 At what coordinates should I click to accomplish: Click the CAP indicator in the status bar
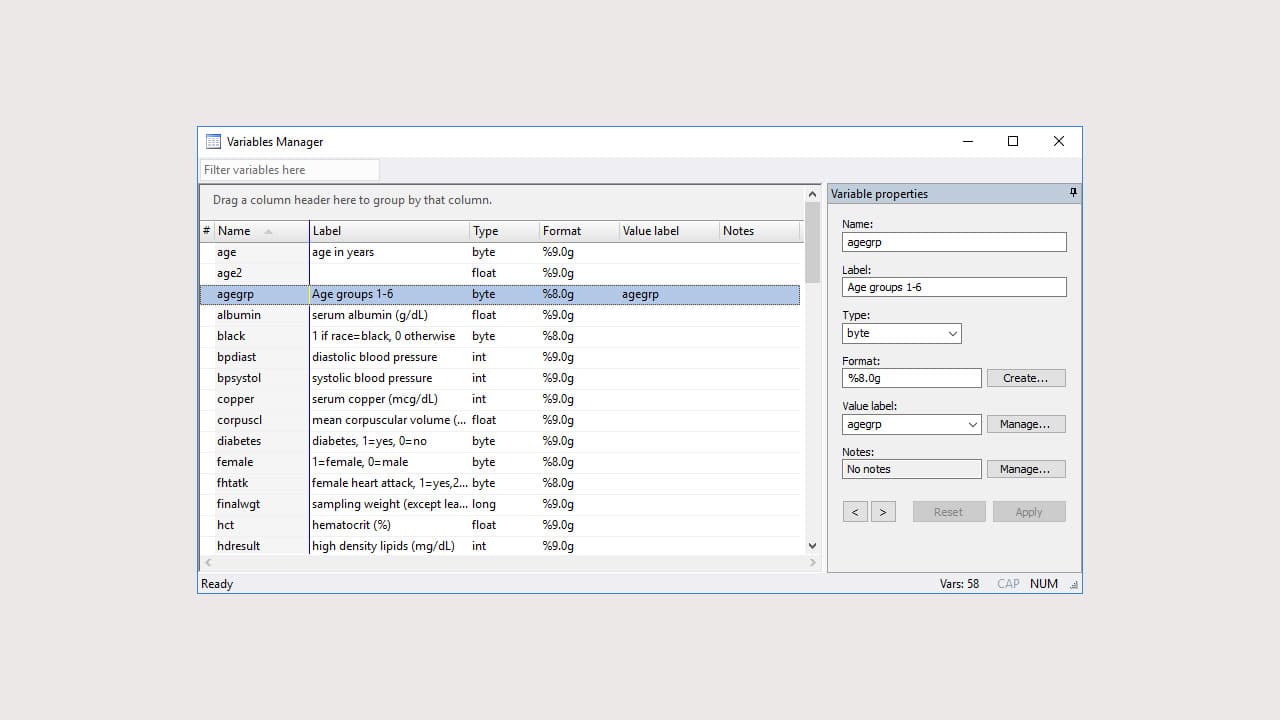pyautogui.click(x=1007, y=583)
